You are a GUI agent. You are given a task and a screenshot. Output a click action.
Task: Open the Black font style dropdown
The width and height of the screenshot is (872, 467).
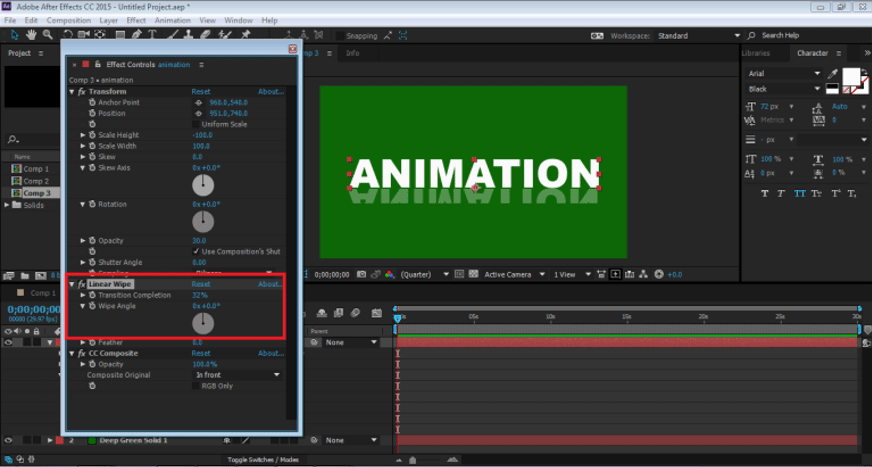click(x=784, y=89)
